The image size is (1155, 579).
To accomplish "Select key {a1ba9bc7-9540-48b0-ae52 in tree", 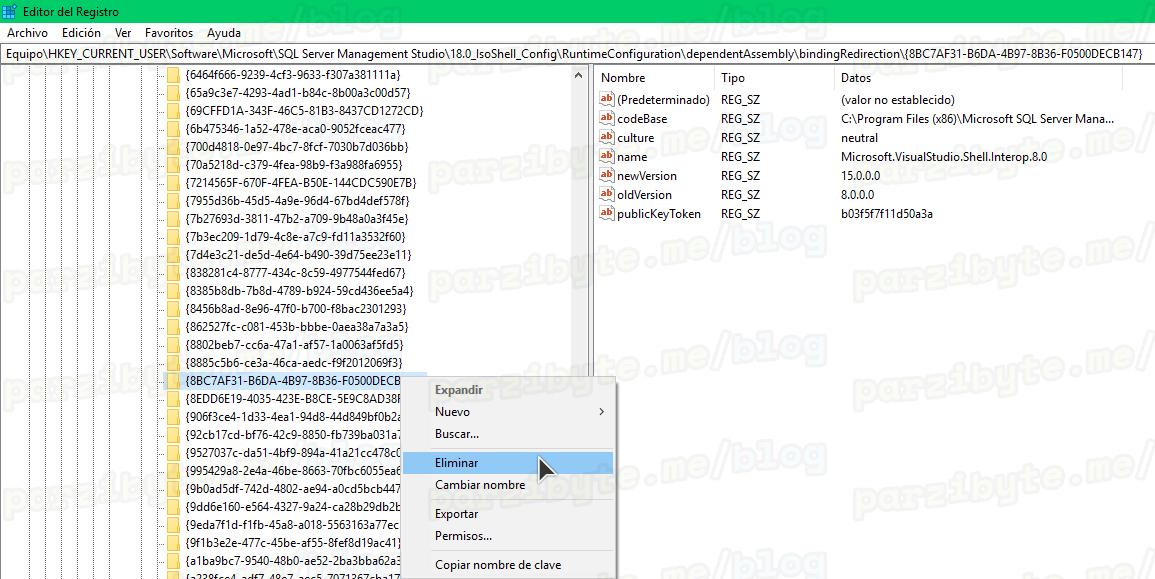I will (292, 561).
